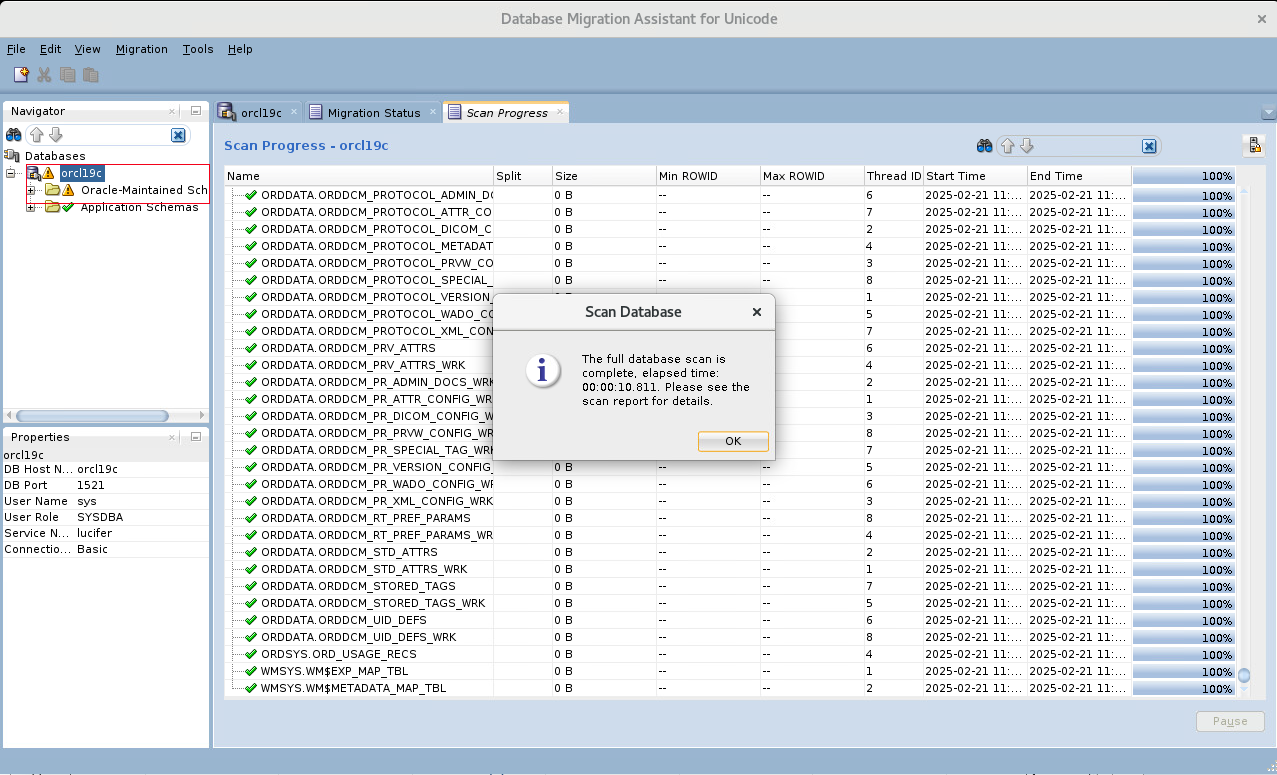
Task: Click the Navigator find-next down arrow
Action: [x=56, y=135]
